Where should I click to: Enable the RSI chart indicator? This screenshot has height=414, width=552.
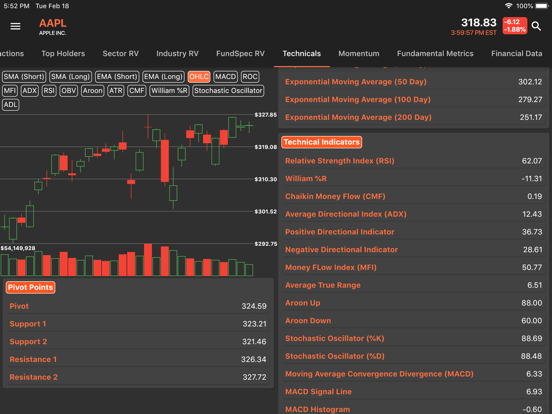coord(49,91)
